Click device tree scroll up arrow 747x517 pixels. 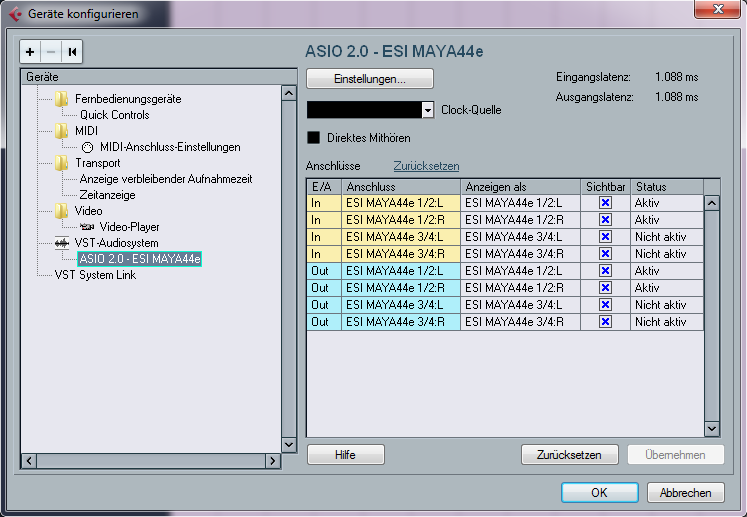(289, 93)
